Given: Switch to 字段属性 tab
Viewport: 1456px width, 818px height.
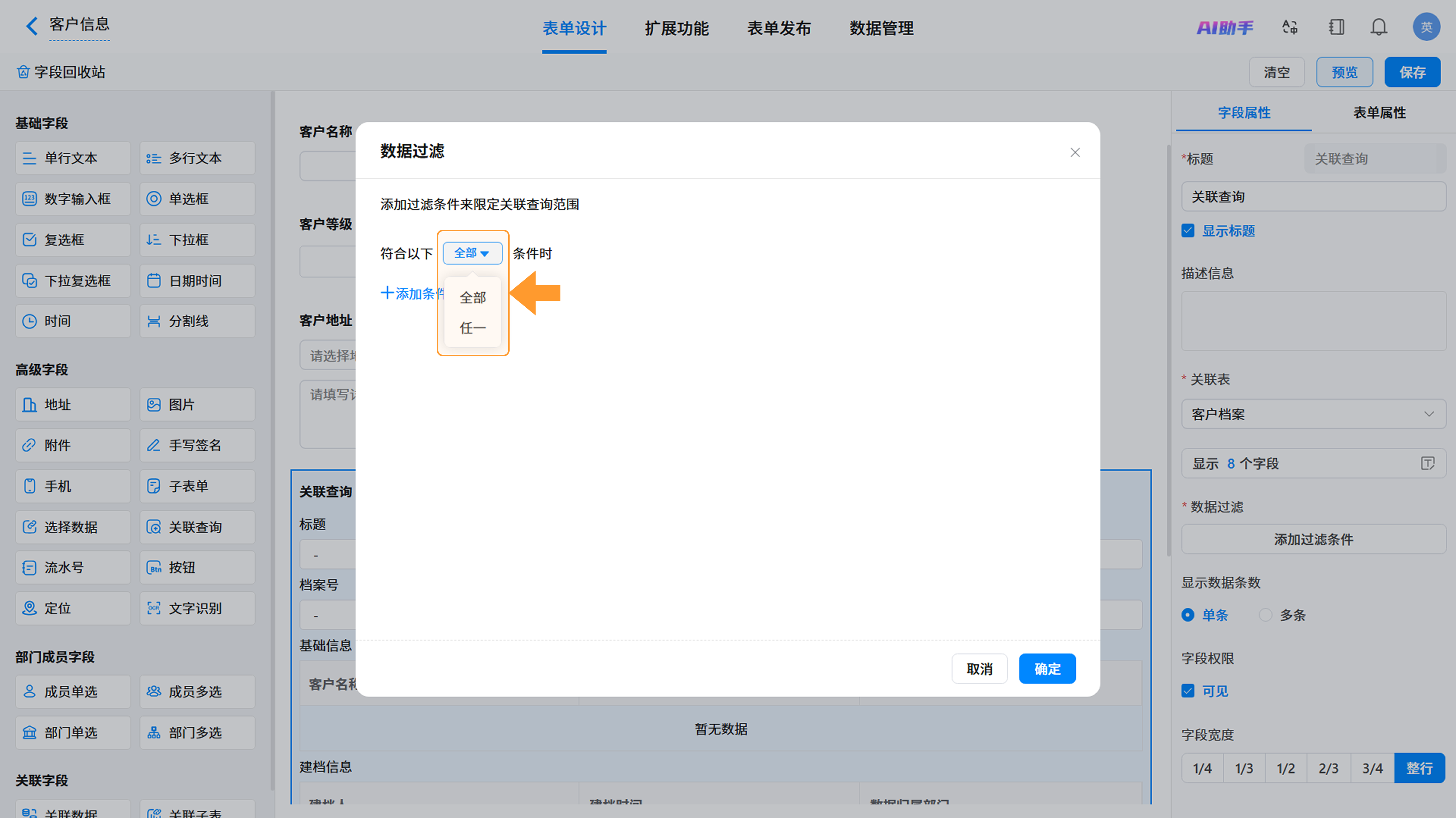Looking at the screenshot, I should (x=1244, y=113).
